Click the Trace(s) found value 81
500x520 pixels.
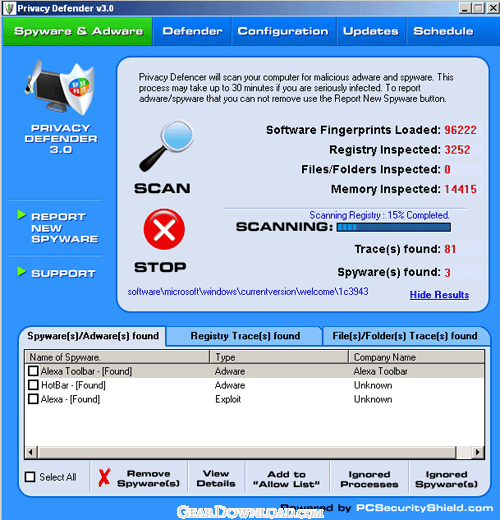pos(450,249)
